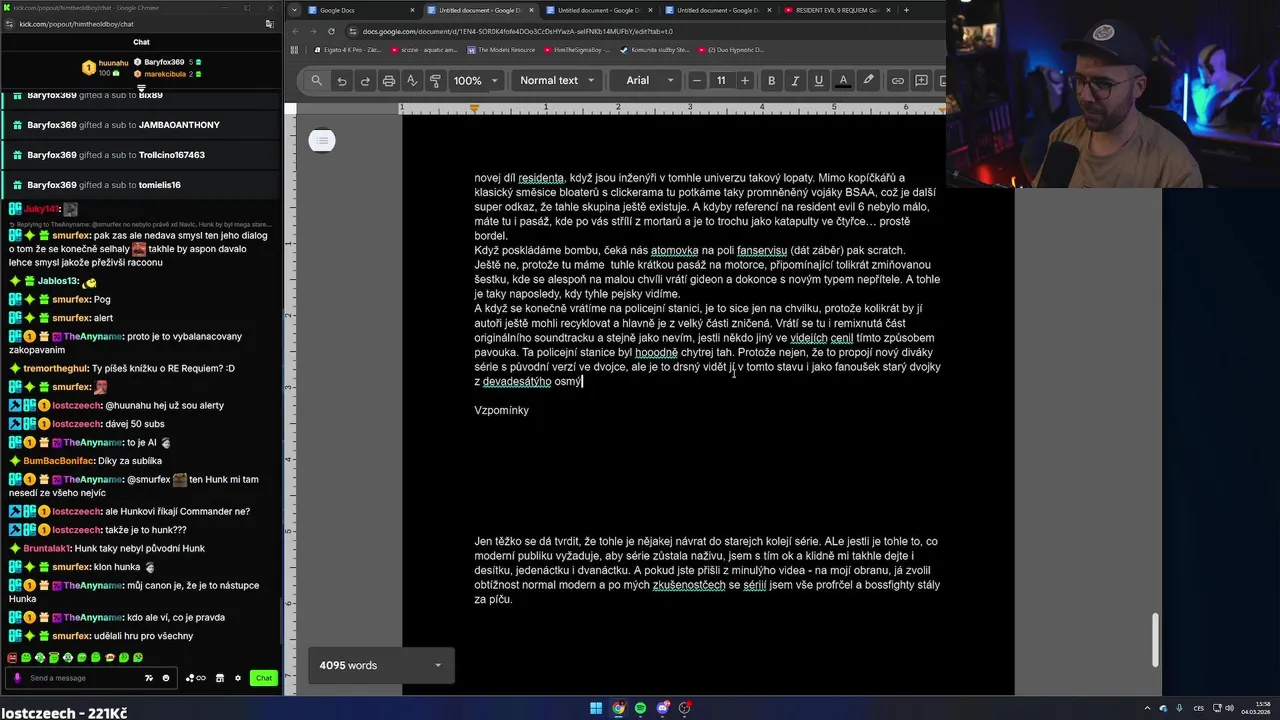The width and height of the screenshot is (1280, 720).
Task: Close the active Untitled document tab
Action: click(x=531, y=10)
